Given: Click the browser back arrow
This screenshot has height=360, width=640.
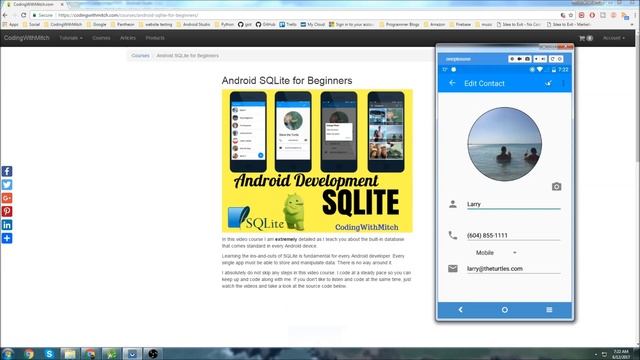Looking at the screenshot, I should (5, 15).
